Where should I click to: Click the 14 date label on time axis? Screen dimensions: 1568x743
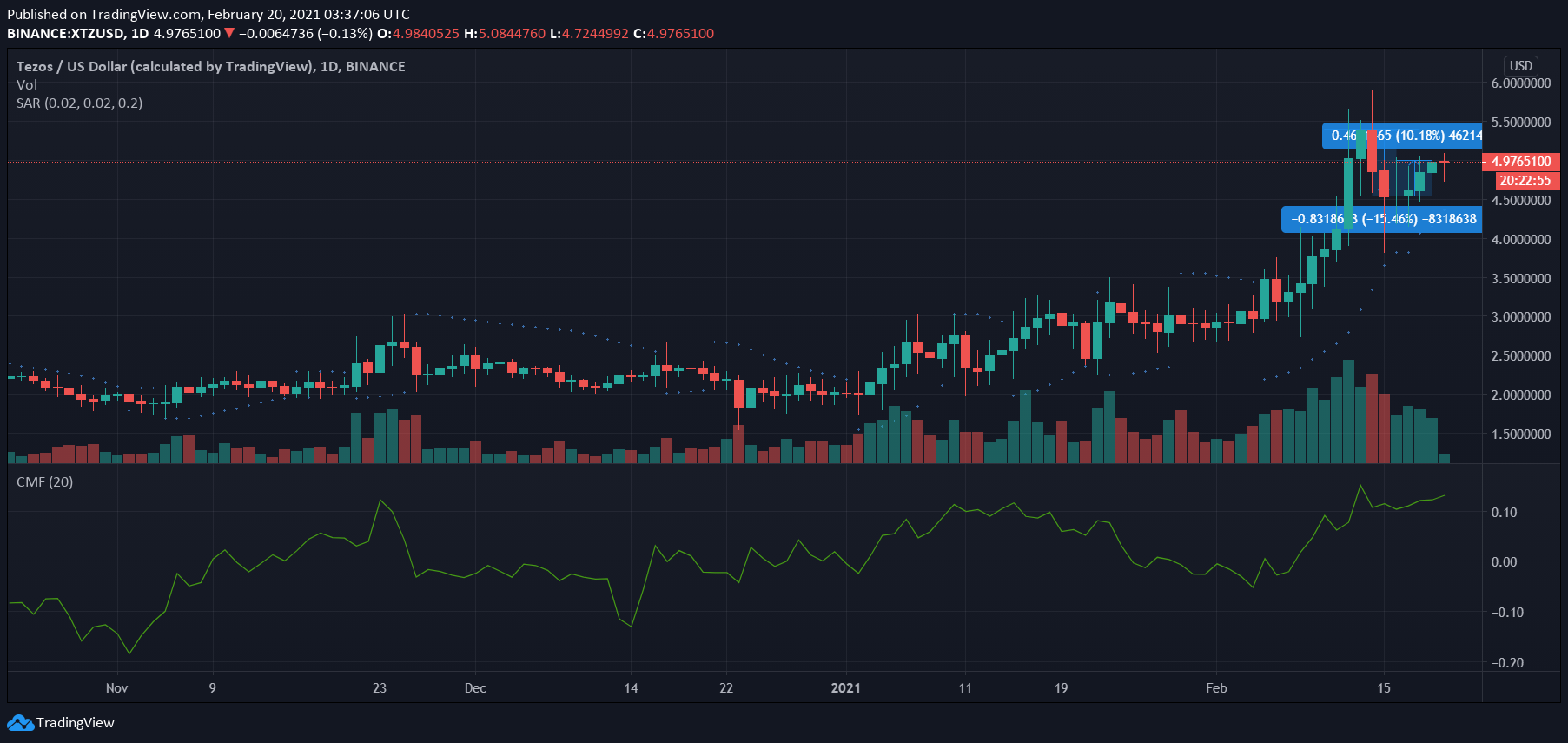pos(631,688)
